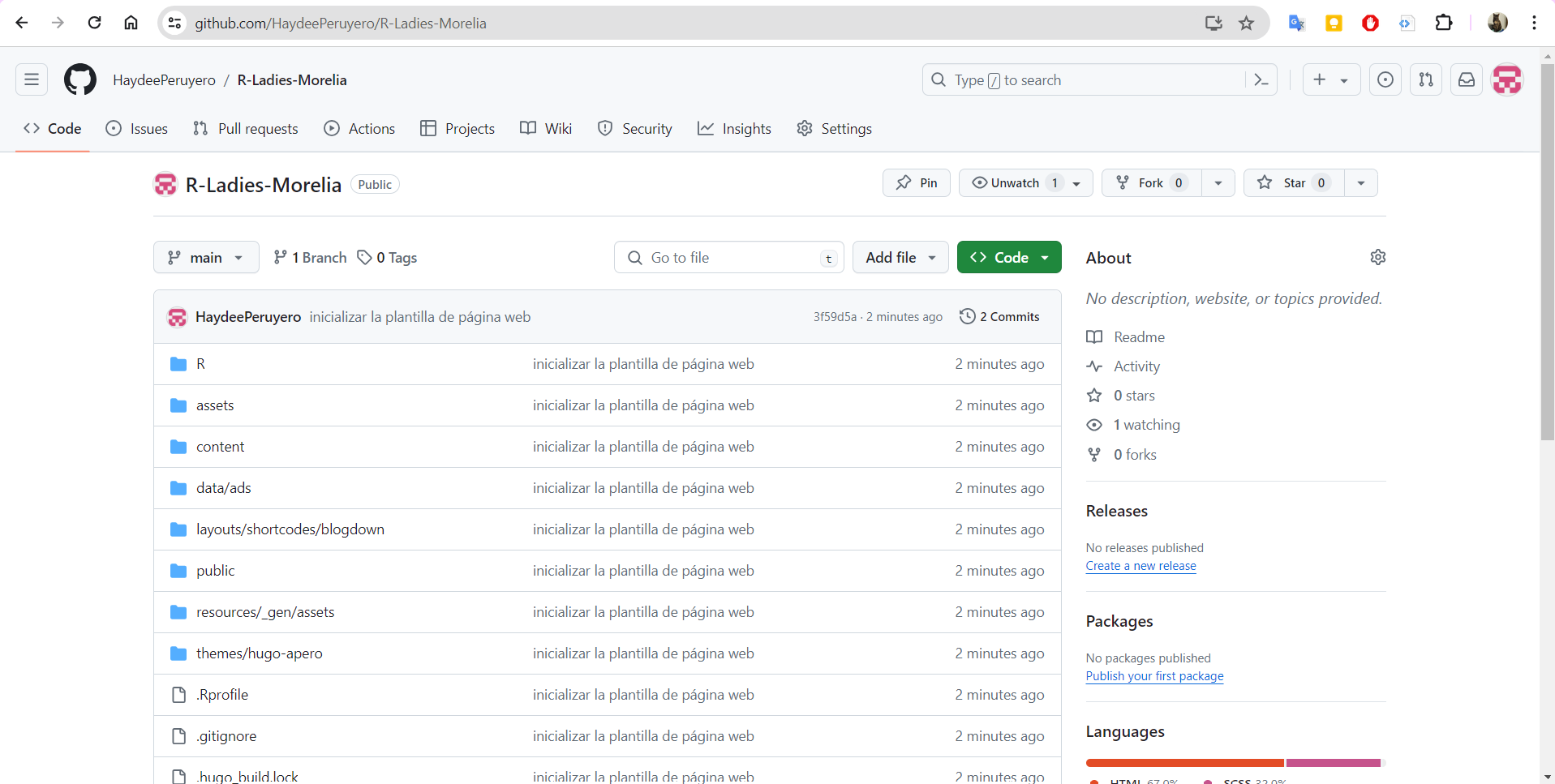This screenshot has width=1555, height=784.
Task: Expand the Unwatch notifications dropdown
Action: point(1026,182)
